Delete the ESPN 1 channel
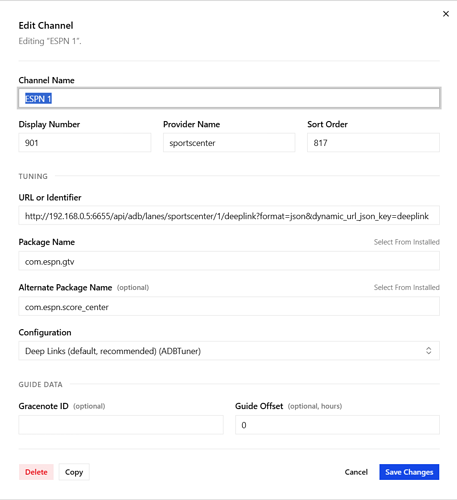457x500 pixels. pyautogui.click(x=36, y=472)
